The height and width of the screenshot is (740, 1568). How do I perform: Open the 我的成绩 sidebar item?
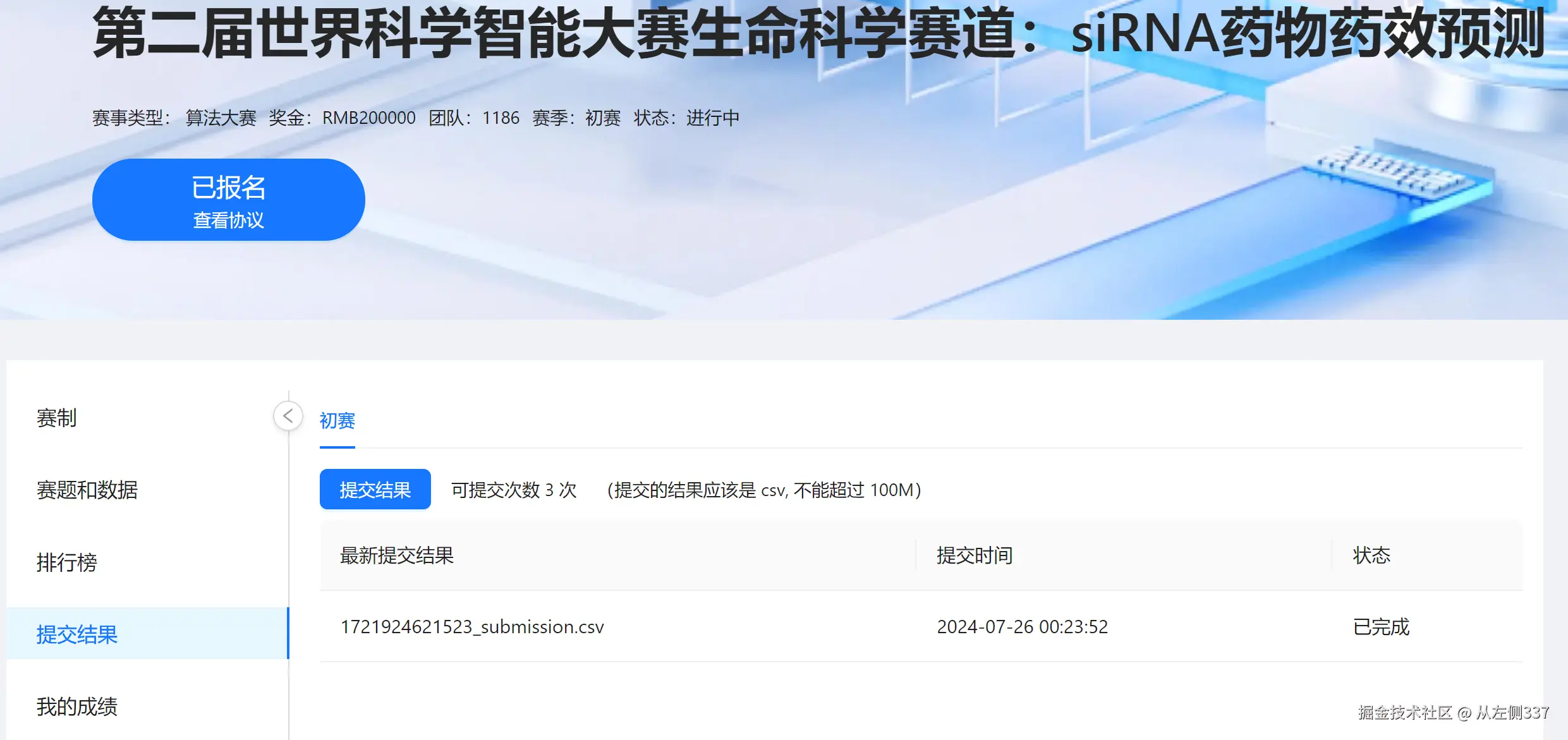coord(77,707)
